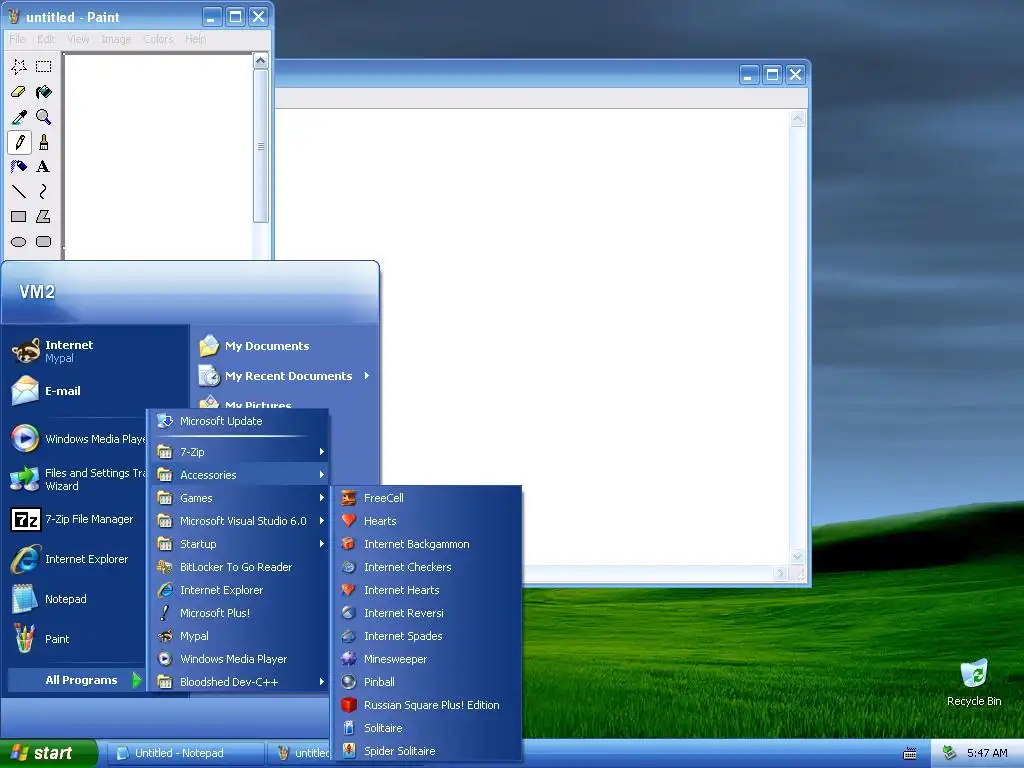Select the Magnifier tool in Paint

click(x=44, y=117)
